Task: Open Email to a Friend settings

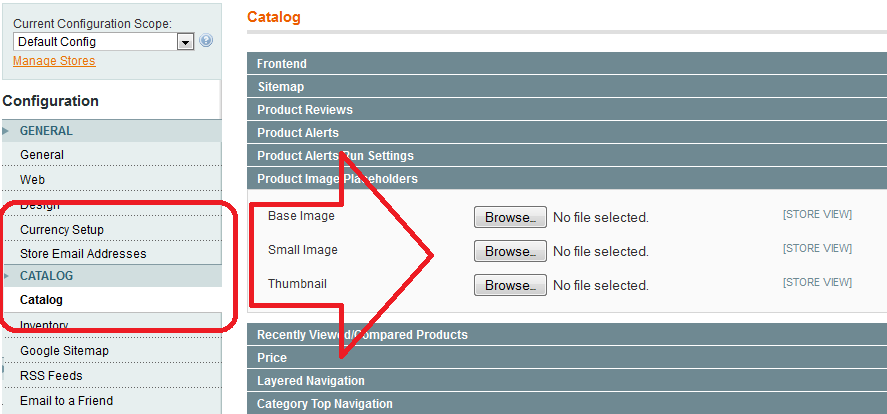Action: pos(66,401)
